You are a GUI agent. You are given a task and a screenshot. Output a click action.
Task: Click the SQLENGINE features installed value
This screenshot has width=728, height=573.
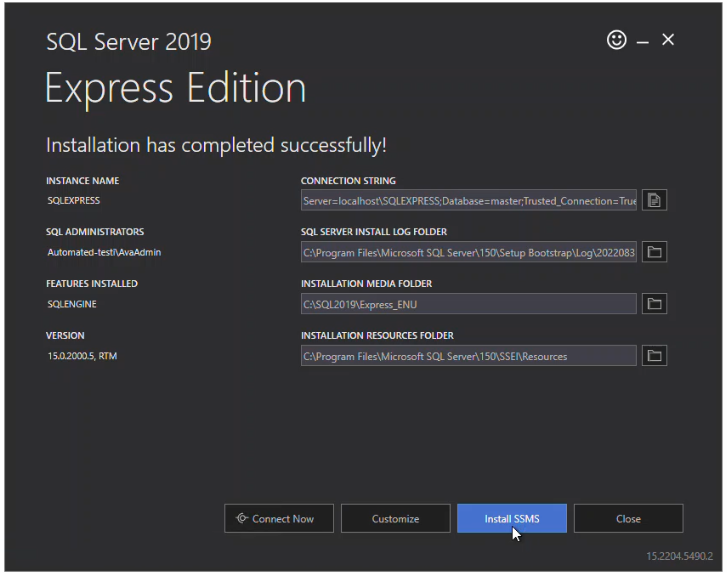pos(72,304)
